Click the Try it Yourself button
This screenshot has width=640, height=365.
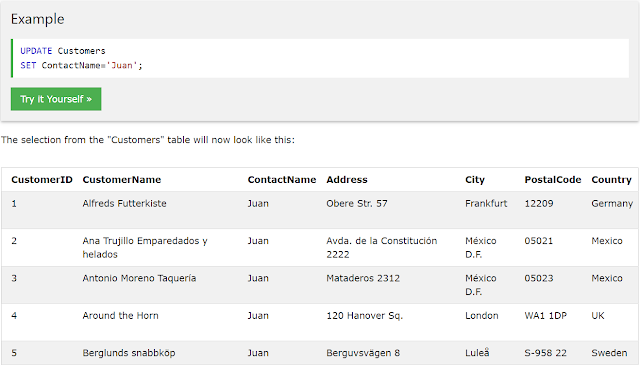pos(56,99)
